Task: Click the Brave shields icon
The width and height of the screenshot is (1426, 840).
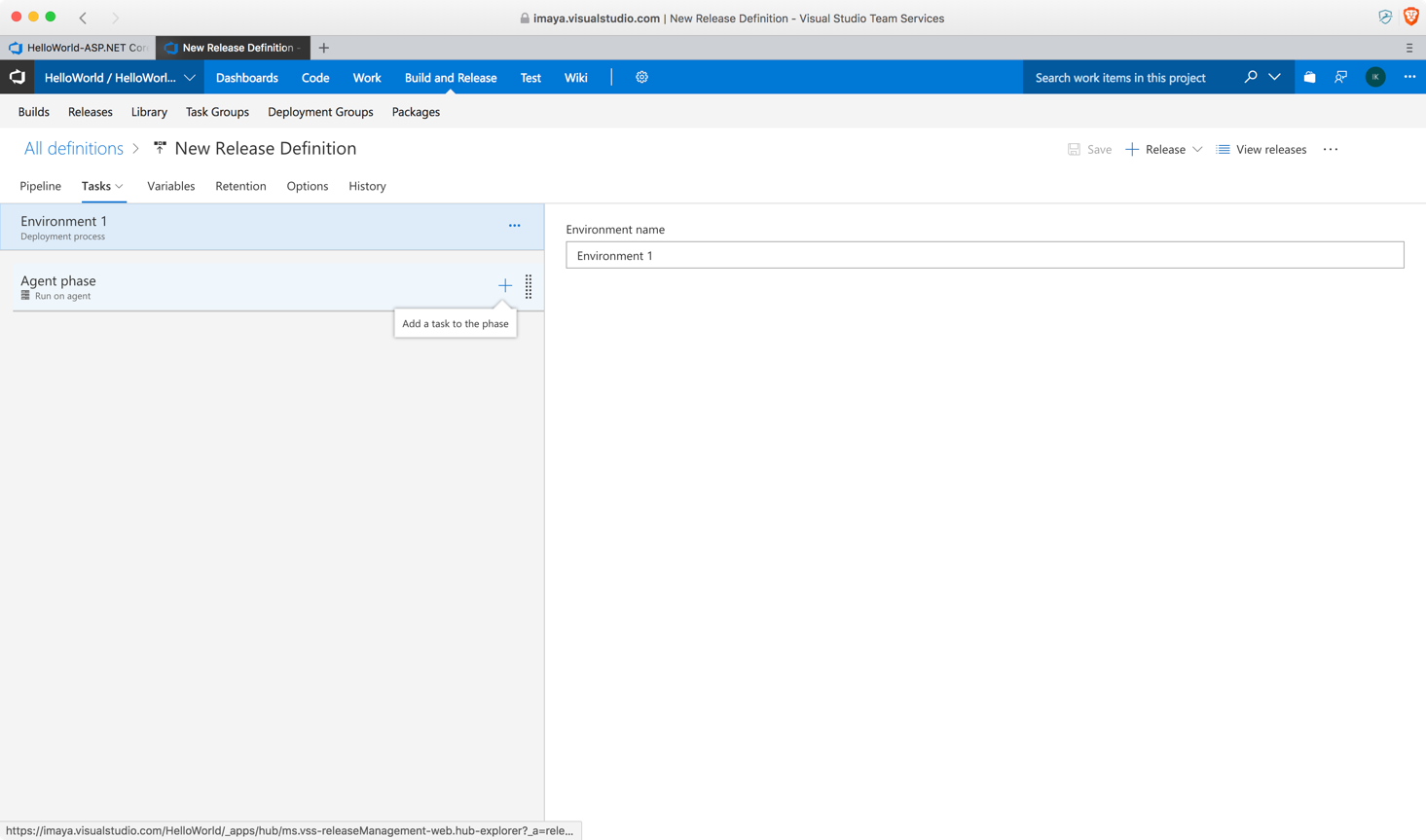Action: (1410, 17)
